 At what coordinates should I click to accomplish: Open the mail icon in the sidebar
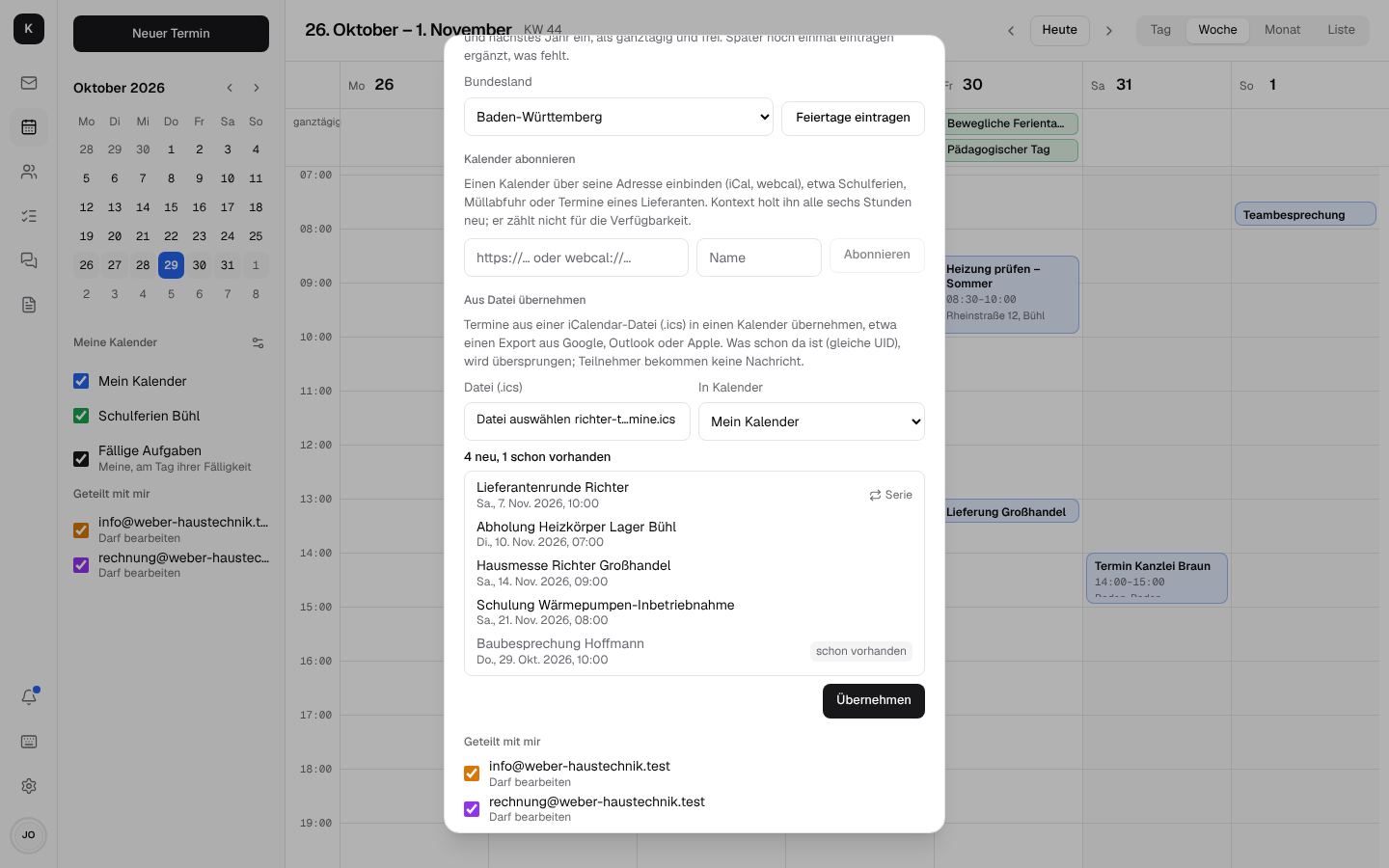[x=29, y=83]
